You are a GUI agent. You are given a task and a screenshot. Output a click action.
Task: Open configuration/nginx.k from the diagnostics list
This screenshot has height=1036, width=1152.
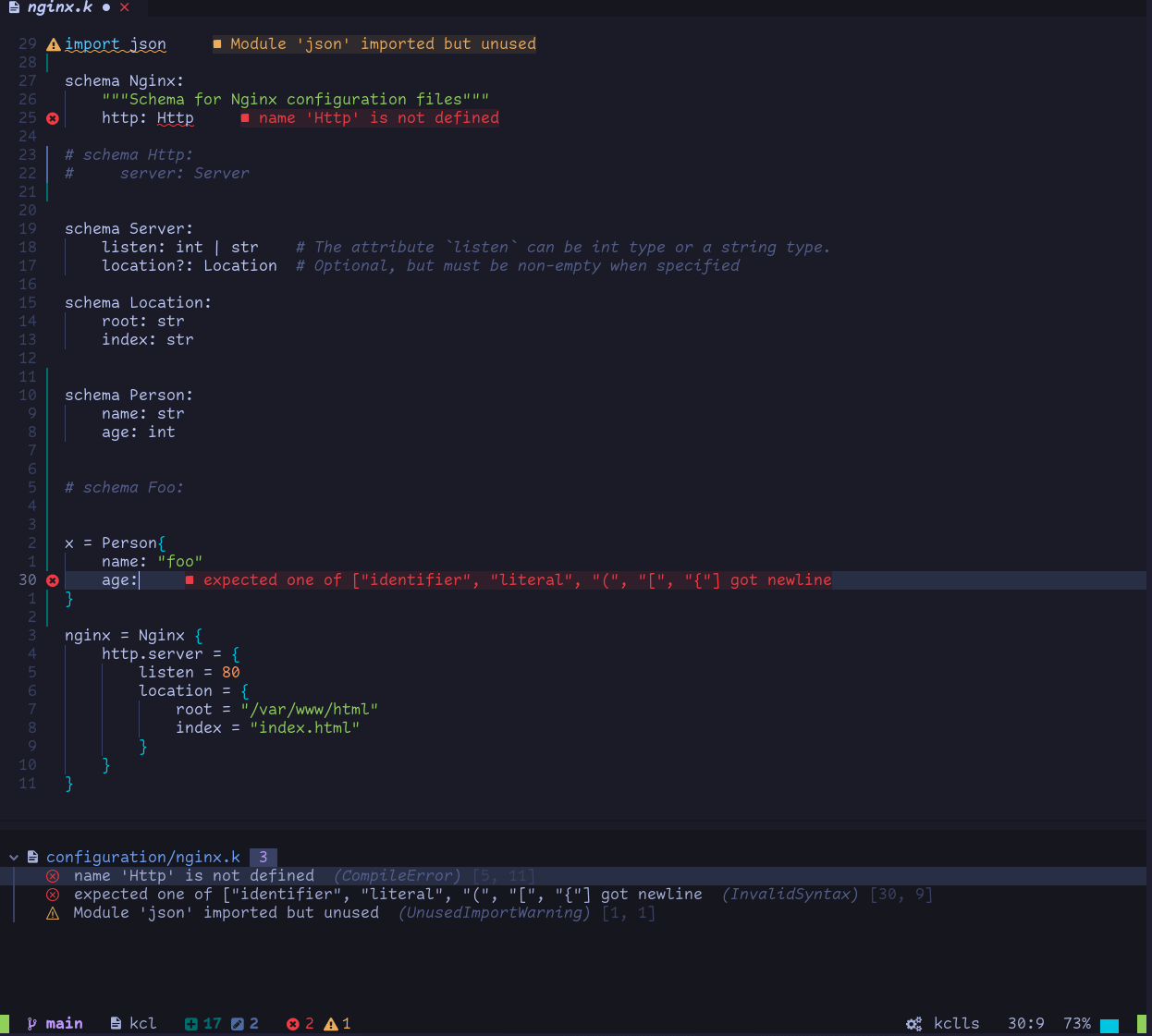tap(143, 858)
